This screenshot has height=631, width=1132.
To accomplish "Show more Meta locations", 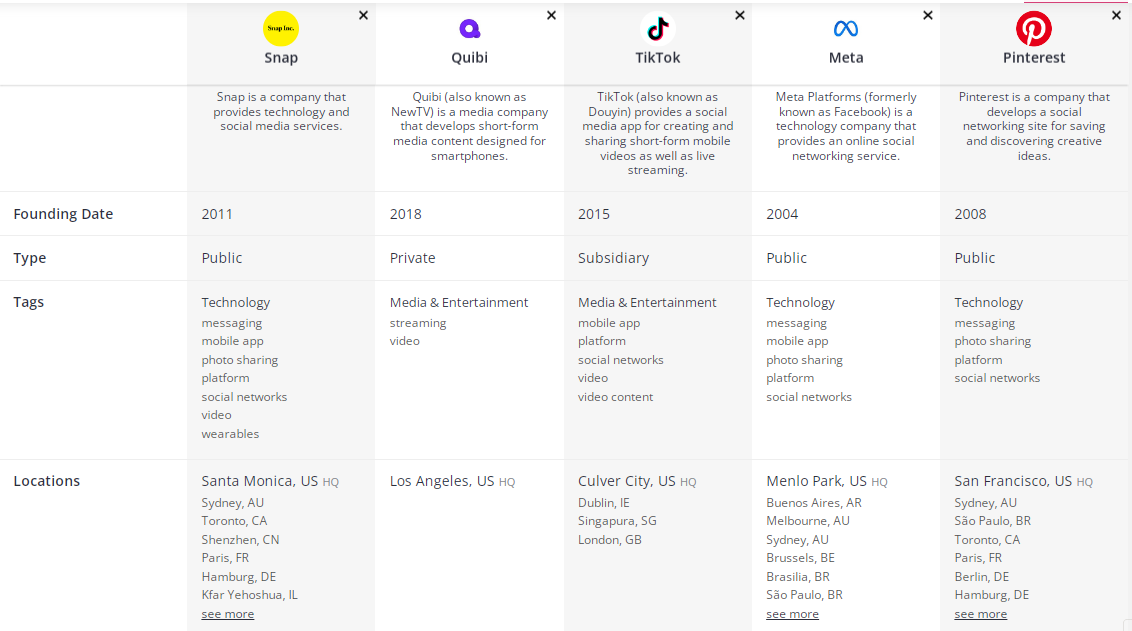I will coord(792,614).
